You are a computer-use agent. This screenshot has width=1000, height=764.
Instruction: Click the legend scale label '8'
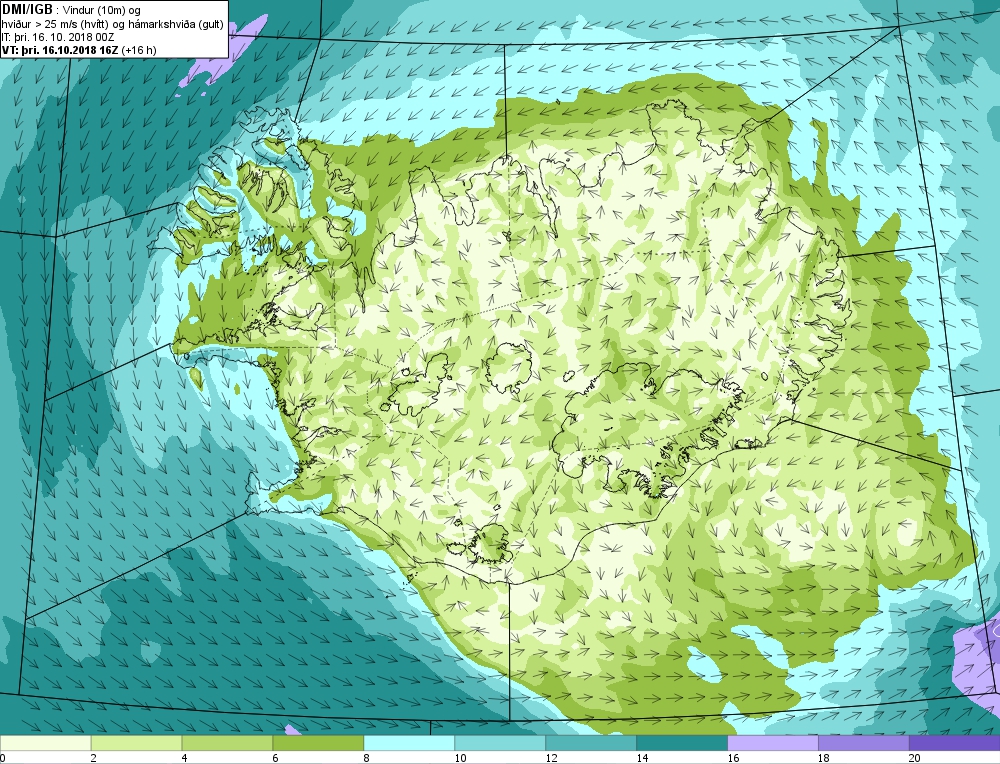(366, 758)
